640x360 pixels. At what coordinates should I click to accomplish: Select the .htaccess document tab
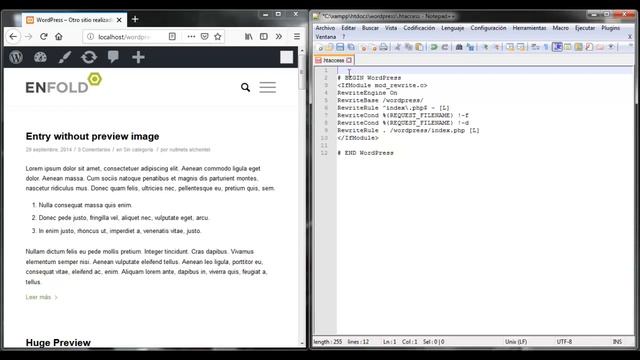coord(333,60)
